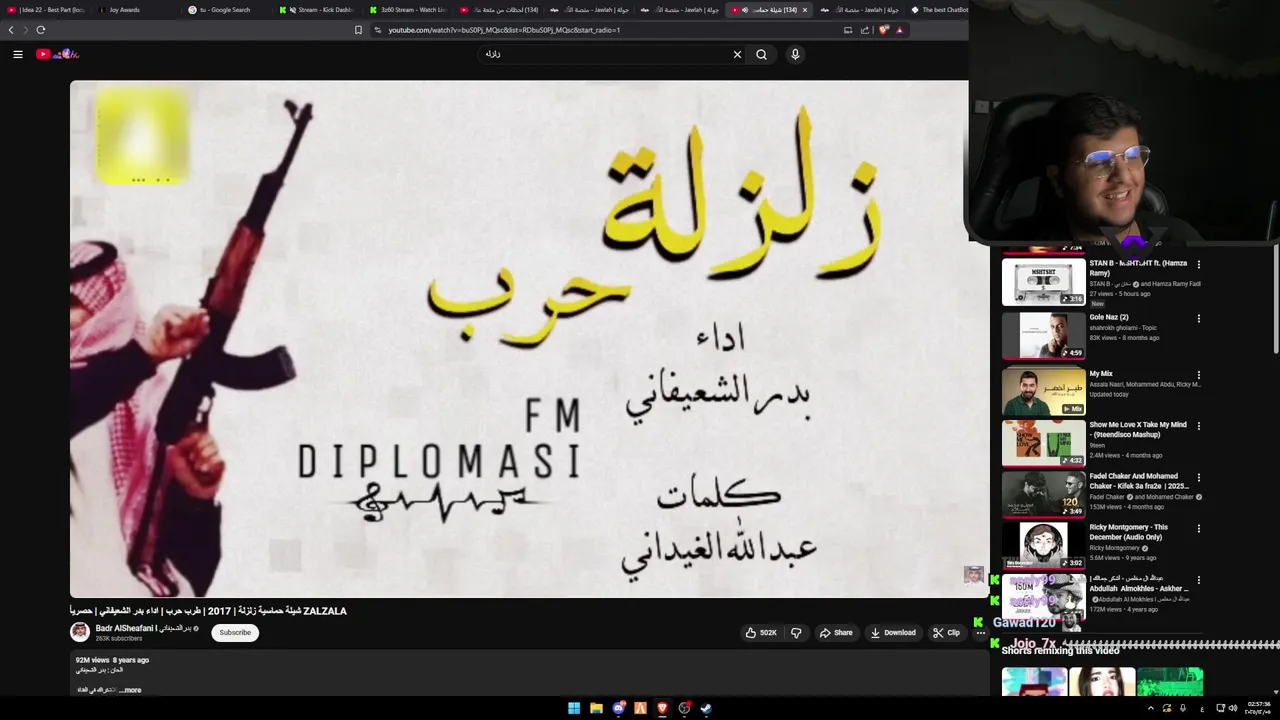Image resolution: width=1280 pixels, height=720 pixels.
Task: Open Steam from the taskbar
Action: click(x=706, y=708)
